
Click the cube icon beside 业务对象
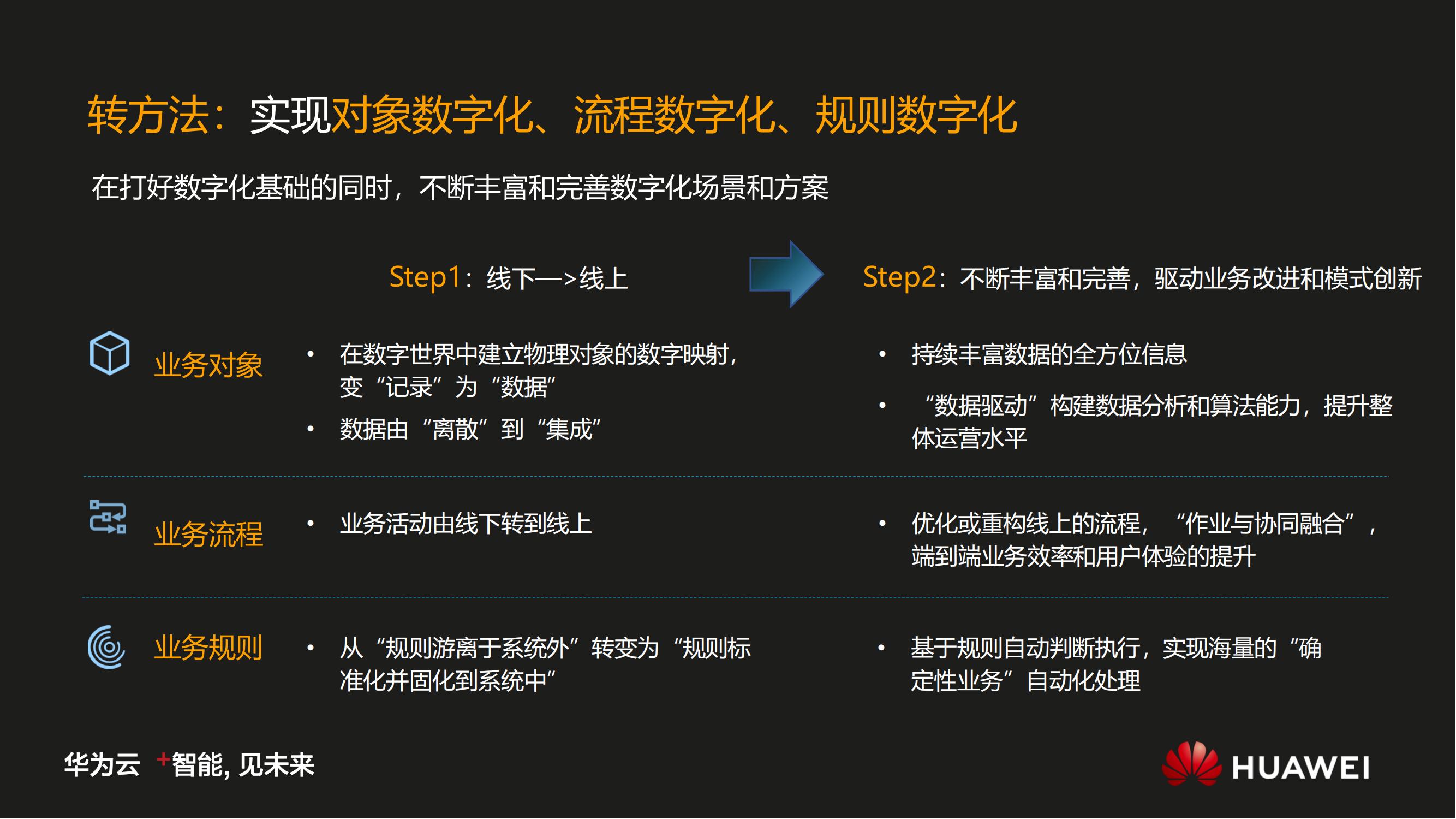[110, 353]
